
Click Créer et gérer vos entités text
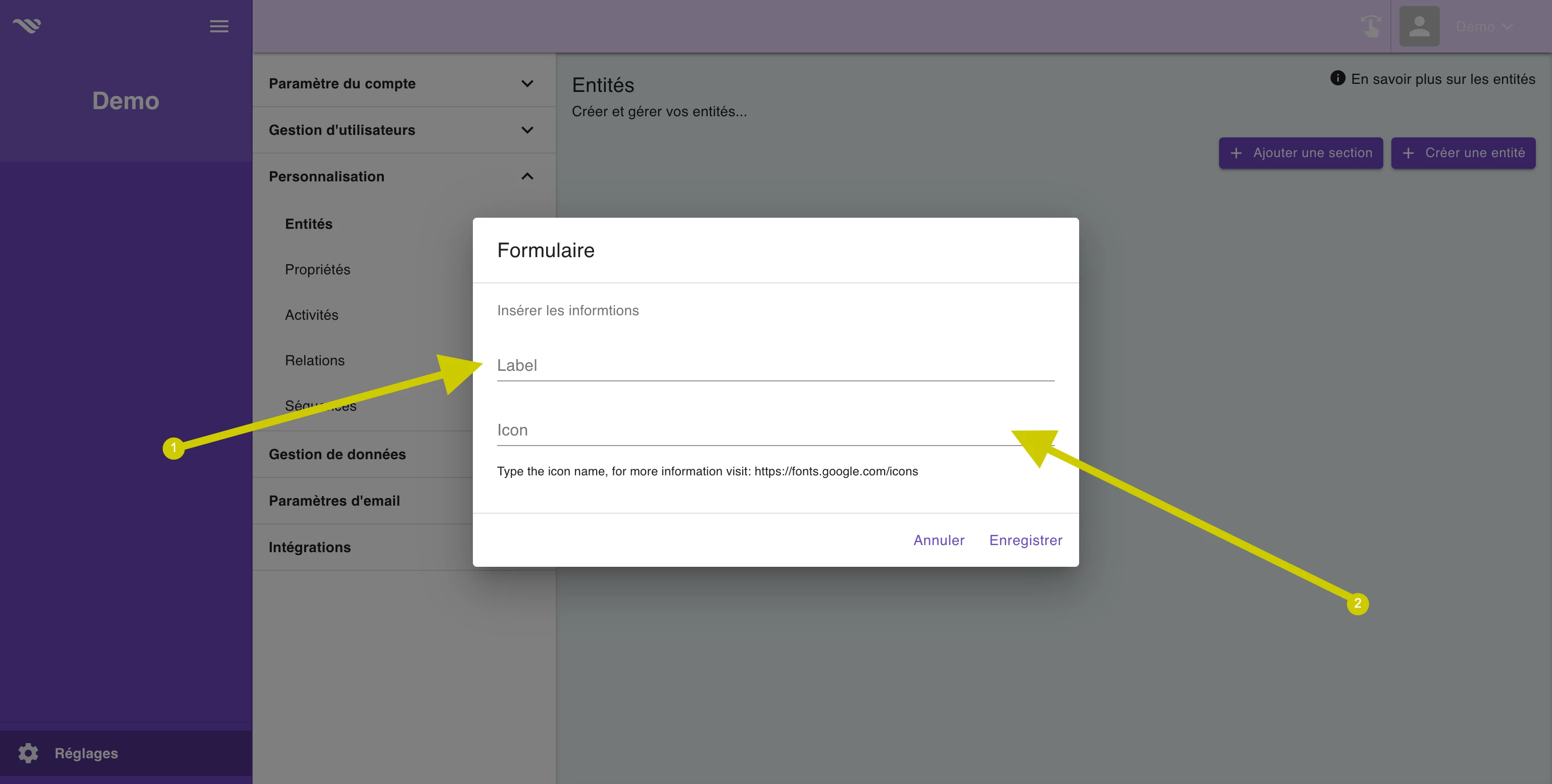click(x=659, y=112)
